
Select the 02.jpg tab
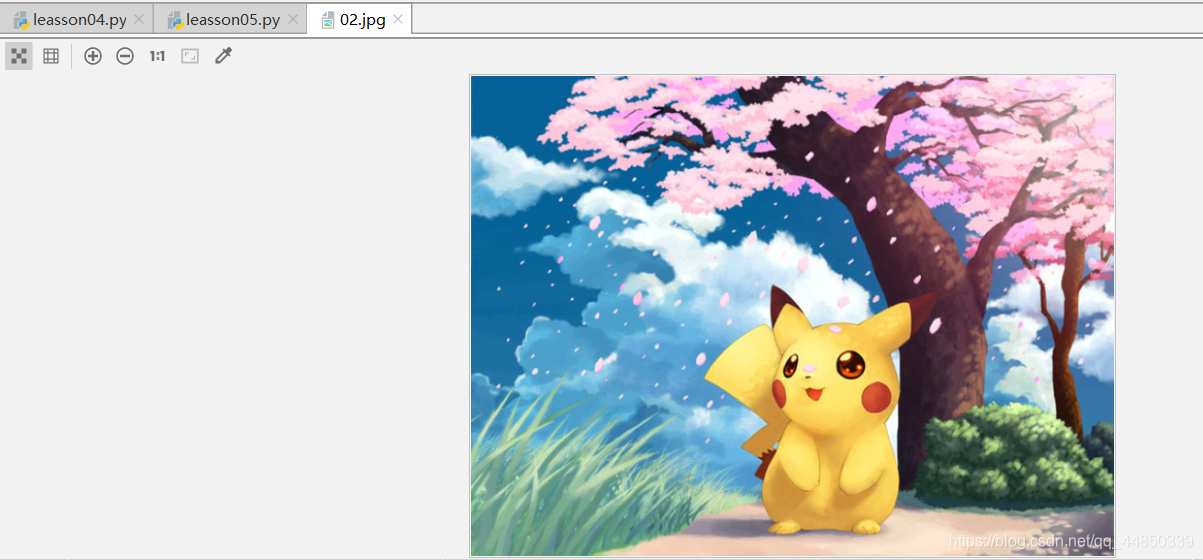click(360, 19)
